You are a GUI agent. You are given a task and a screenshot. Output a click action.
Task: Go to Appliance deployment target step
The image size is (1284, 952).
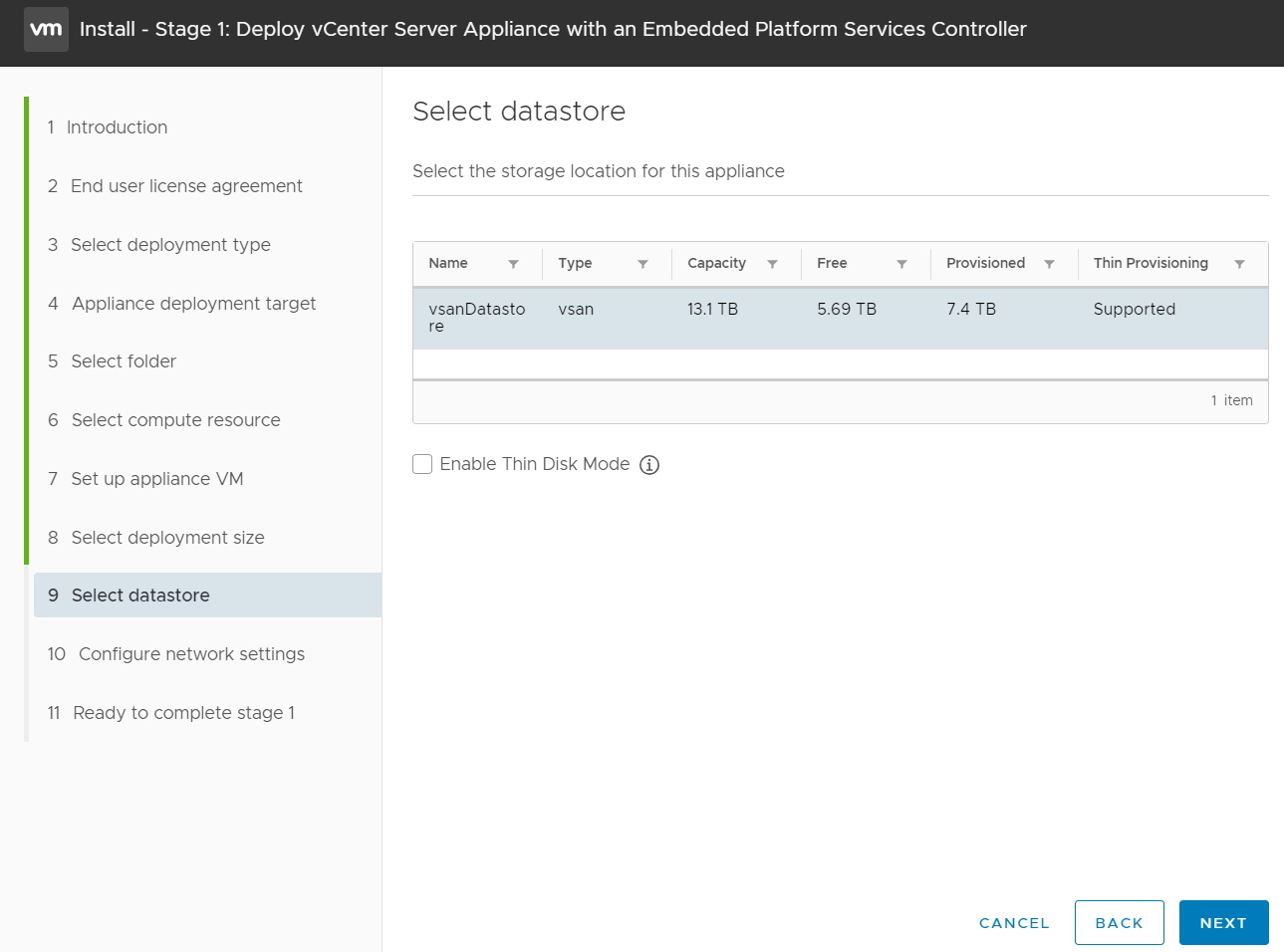point(181,304)
